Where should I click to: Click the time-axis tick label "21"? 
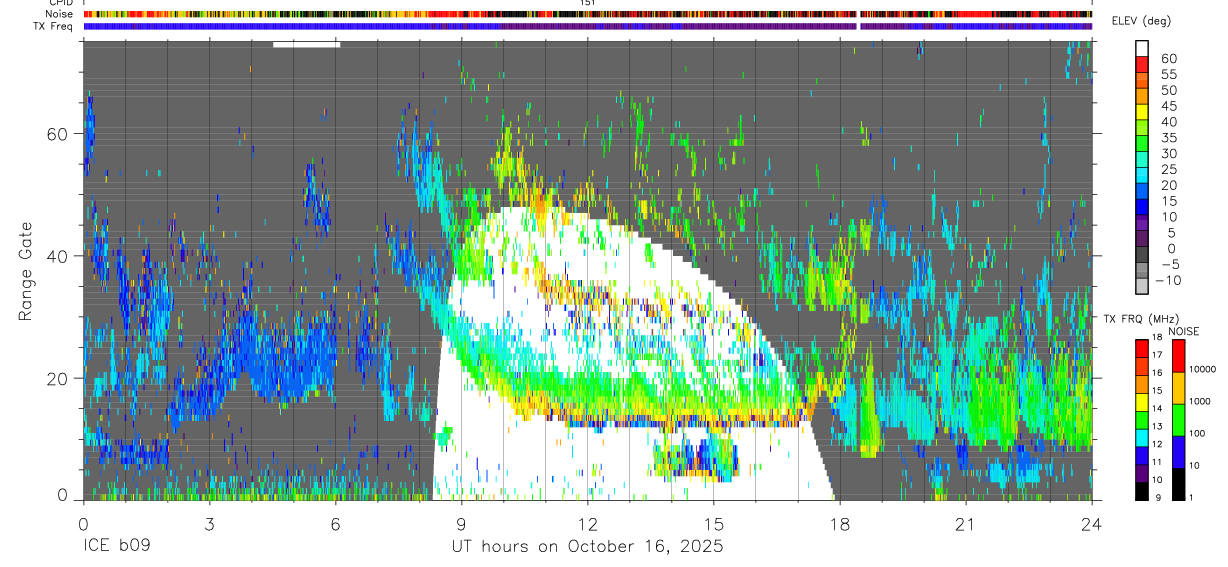pos(966,525)
